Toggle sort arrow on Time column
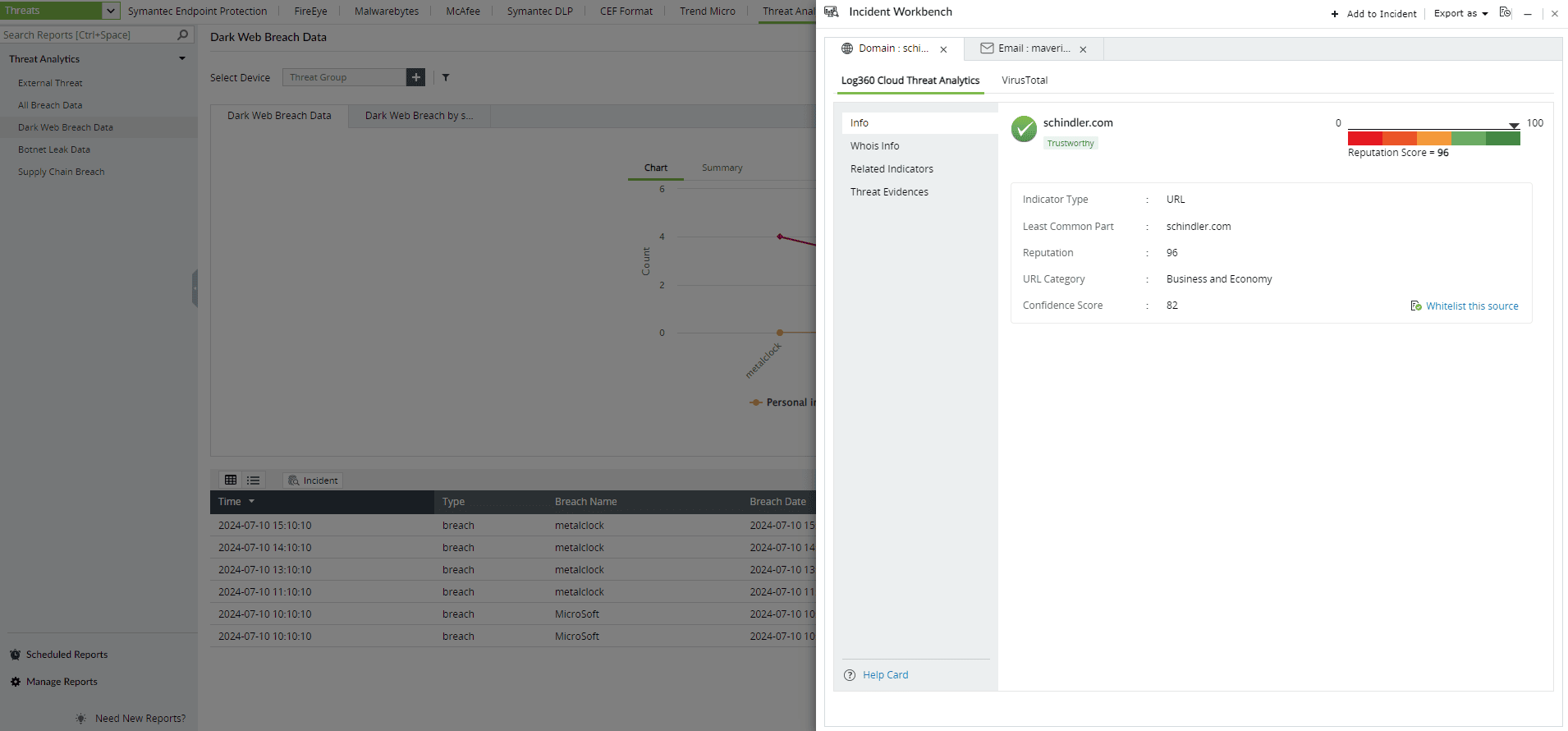 (251, 501)
